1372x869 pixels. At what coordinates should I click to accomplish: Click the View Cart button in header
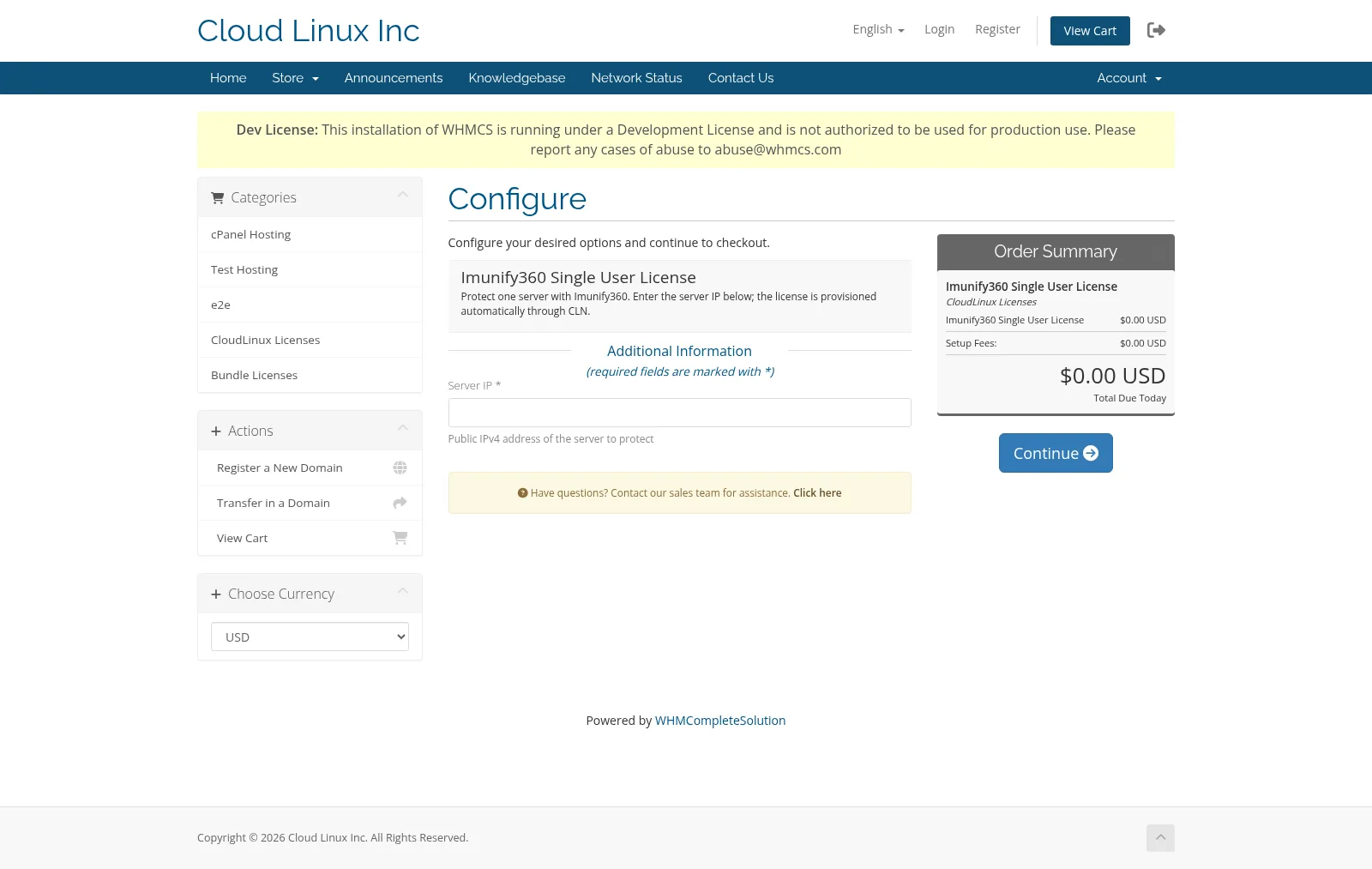[x=1090, y=31]
